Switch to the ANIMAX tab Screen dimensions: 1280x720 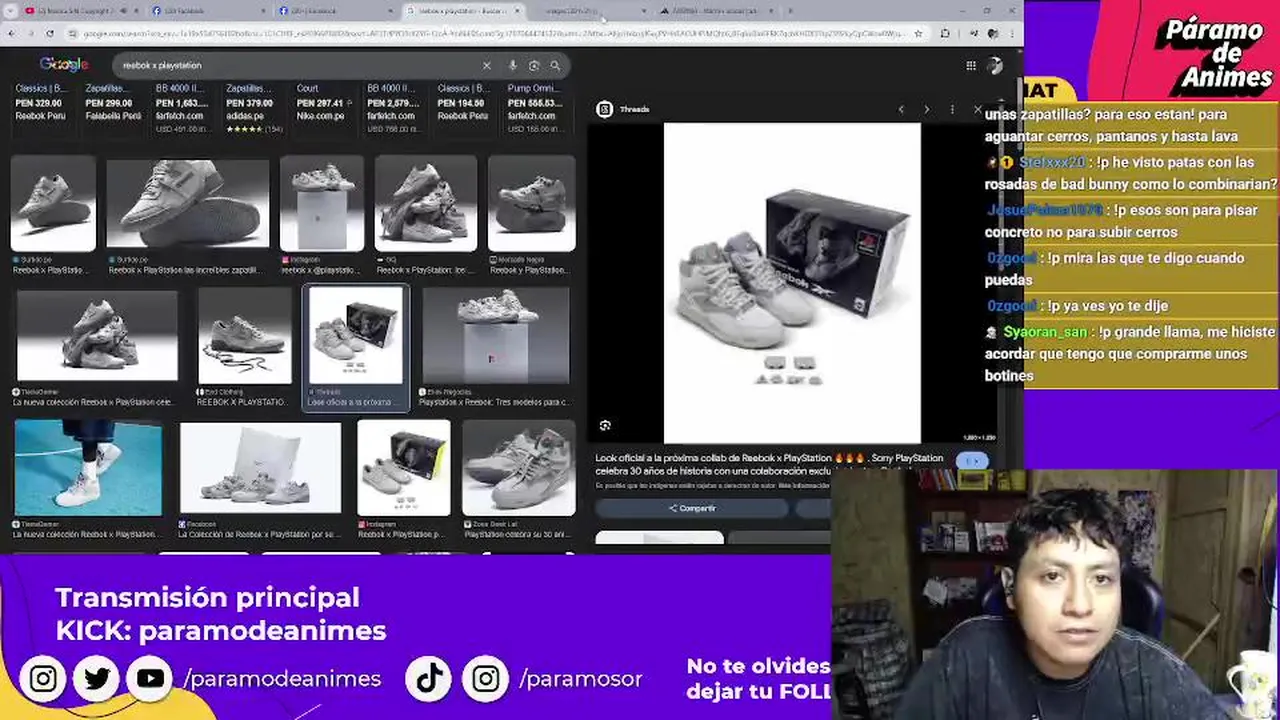point(715,10)
